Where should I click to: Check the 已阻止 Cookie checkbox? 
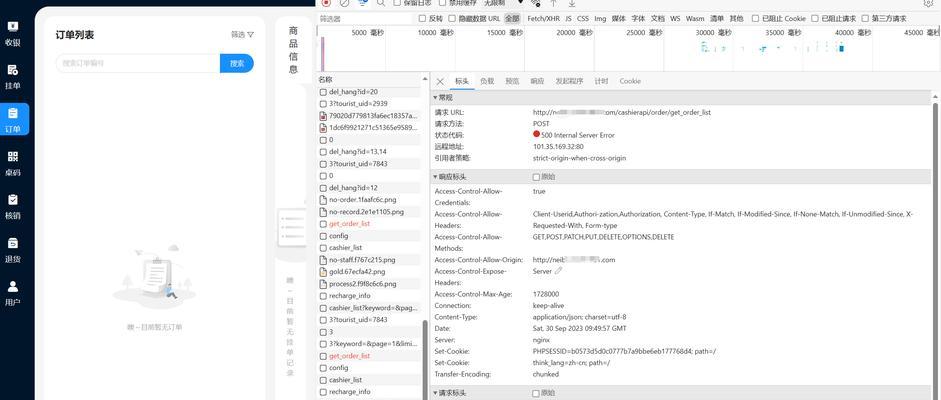[x=755, y=19]
